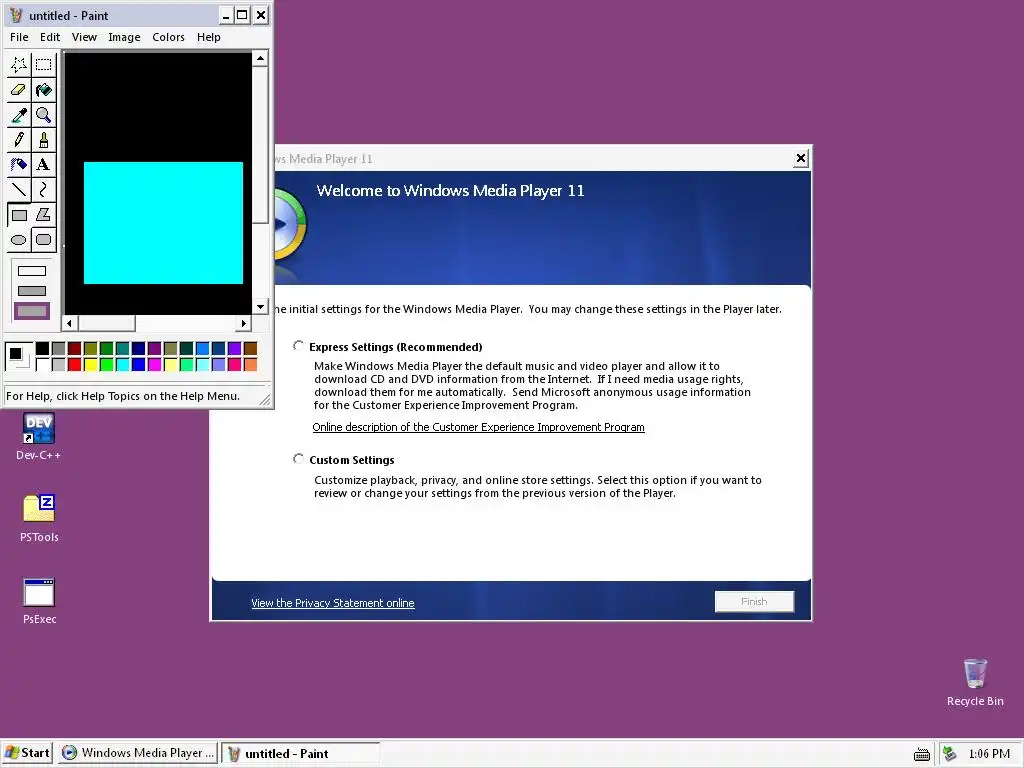Open the PSTools folder on desktop
1024x768 pixels.
[x=39, y=518]
